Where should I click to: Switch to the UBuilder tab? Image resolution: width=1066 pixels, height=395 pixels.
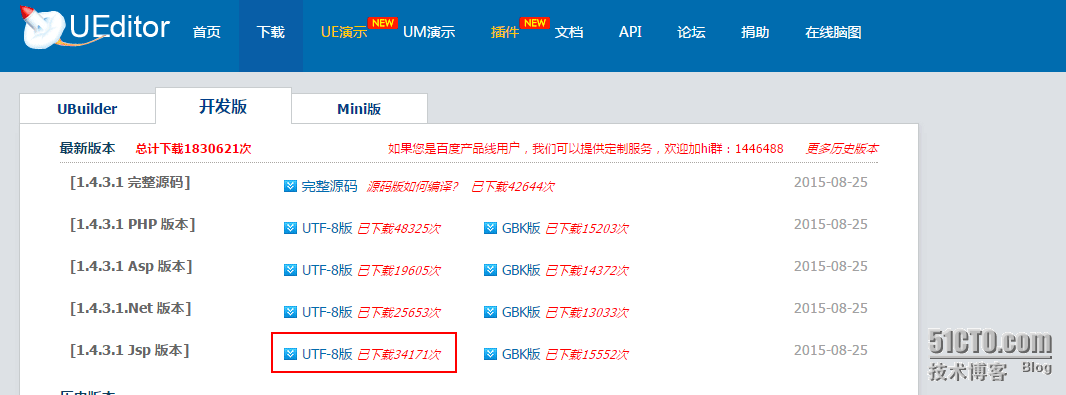click(x=87, y=109)
